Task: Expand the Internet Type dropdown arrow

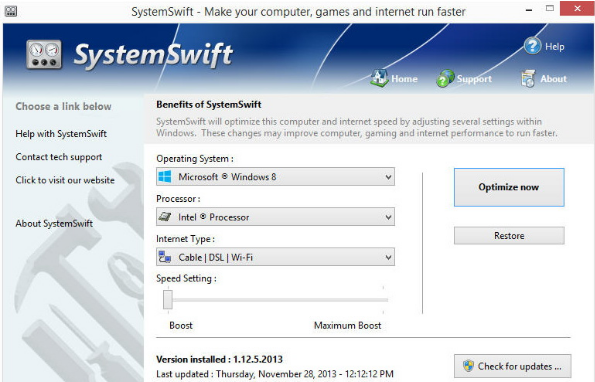Action: tap(388, 258)
